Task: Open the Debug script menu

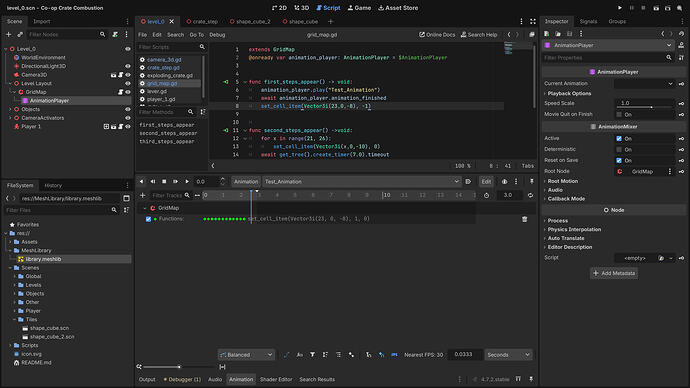Action: [217, 34]
